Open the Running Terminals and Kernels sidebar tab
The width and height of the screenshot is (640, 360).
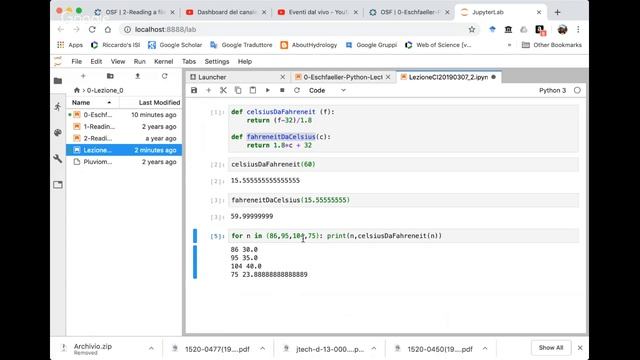(58, 107)
